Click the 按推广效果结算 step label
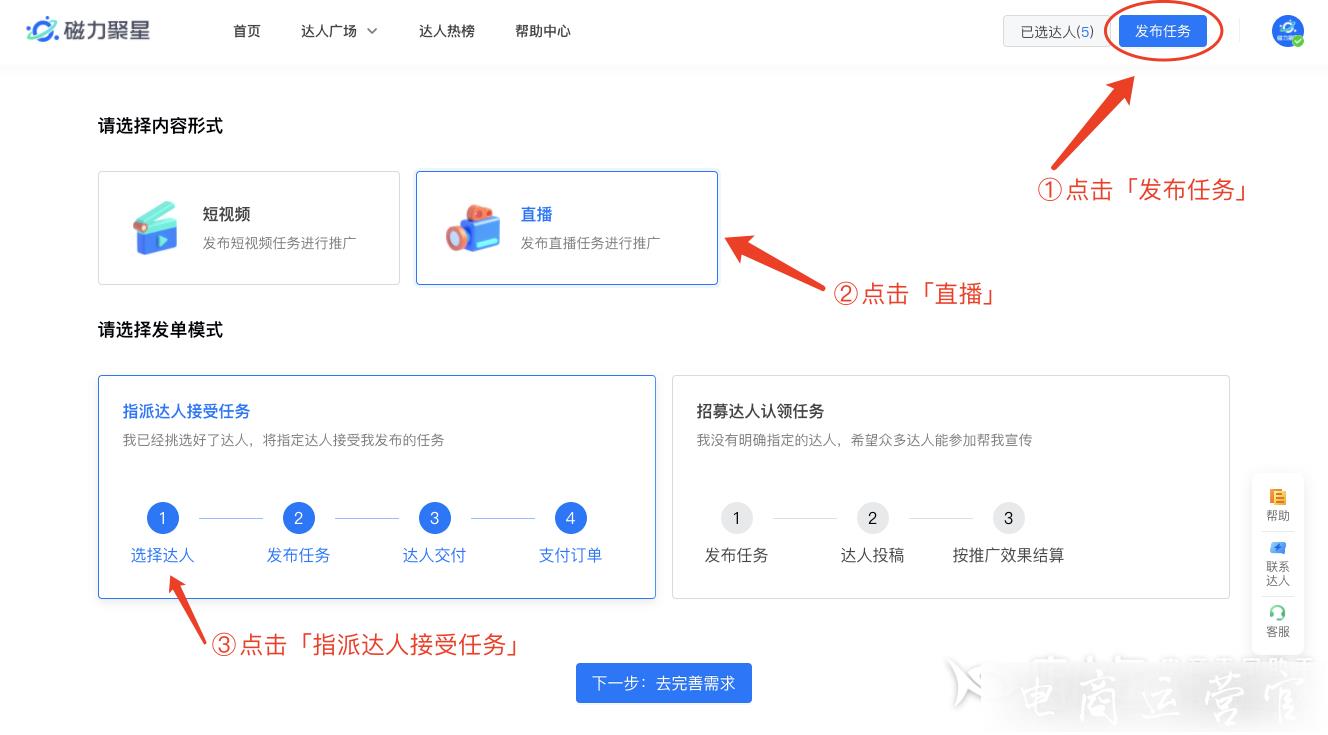 coord(1008,555)
